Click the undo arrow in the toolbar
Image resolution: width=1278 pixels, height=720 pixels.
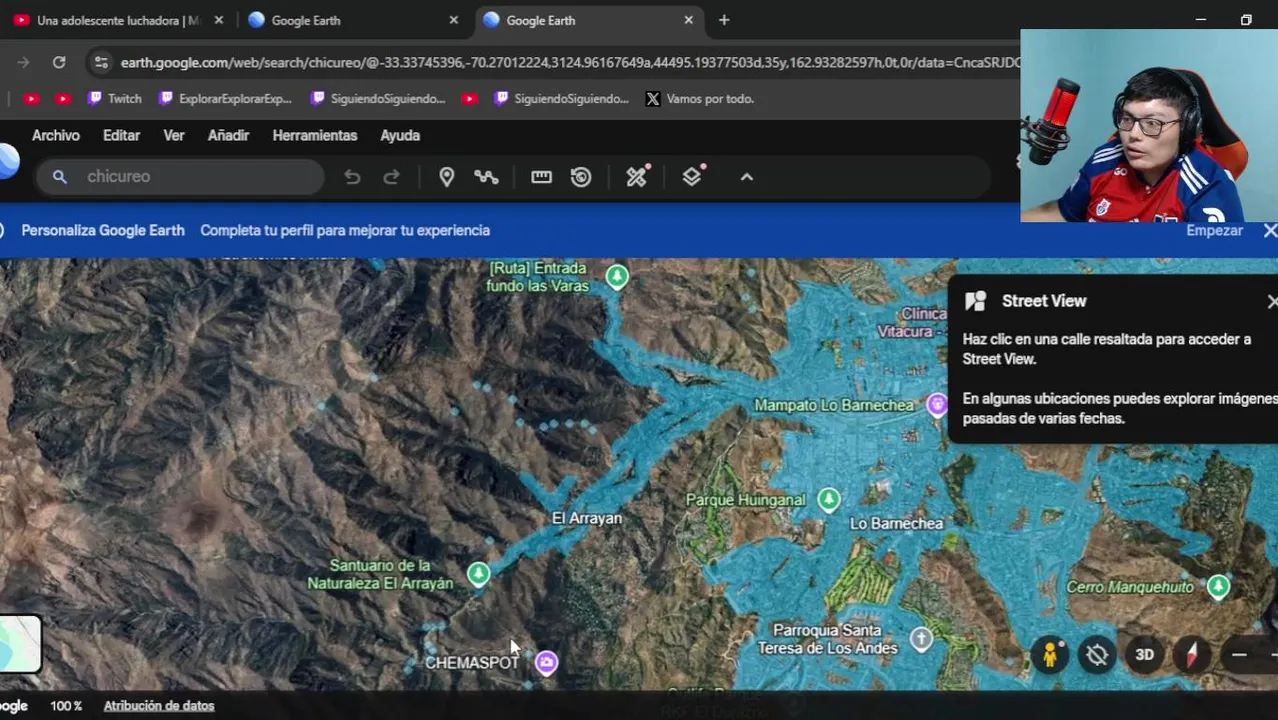[352, 177]
